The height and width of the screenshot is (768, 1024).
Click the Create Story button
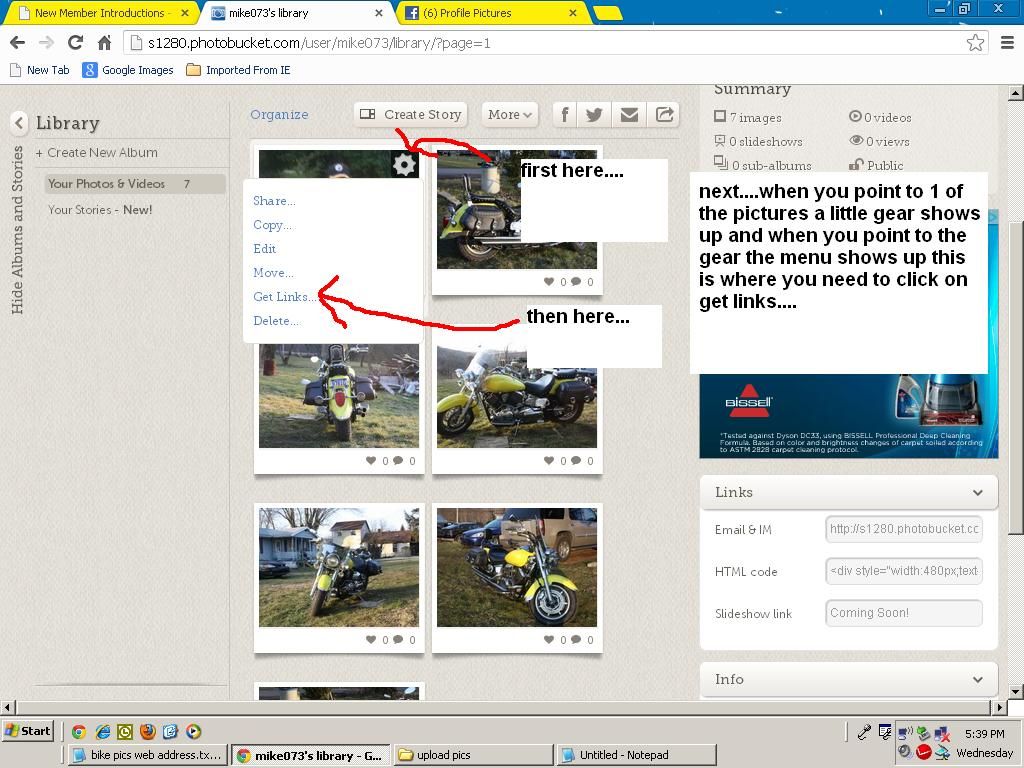(412, 115)
